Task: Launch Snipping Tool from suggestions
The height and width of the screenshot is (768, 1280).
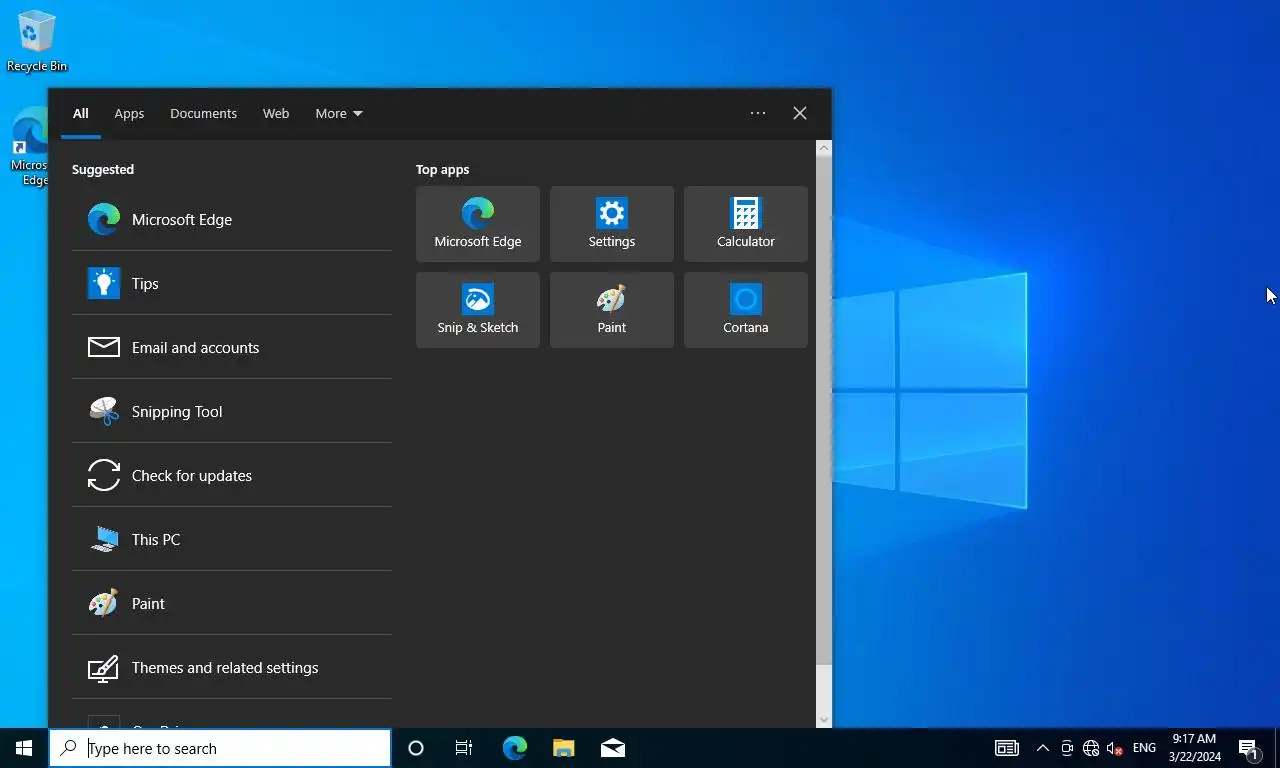Action: coord(232,411)
